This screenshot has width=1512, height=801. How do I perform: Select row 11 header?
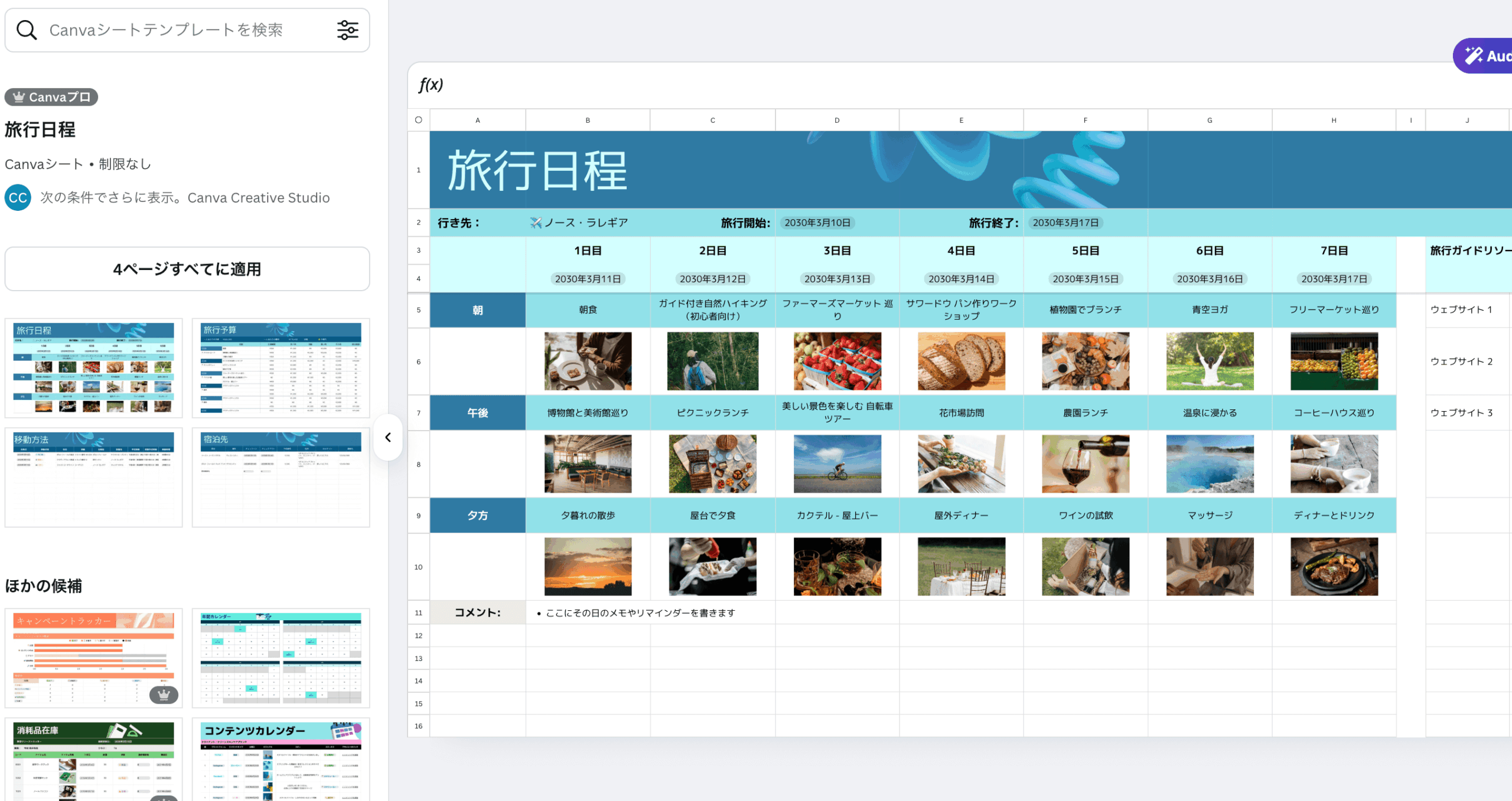pos(419,613)
